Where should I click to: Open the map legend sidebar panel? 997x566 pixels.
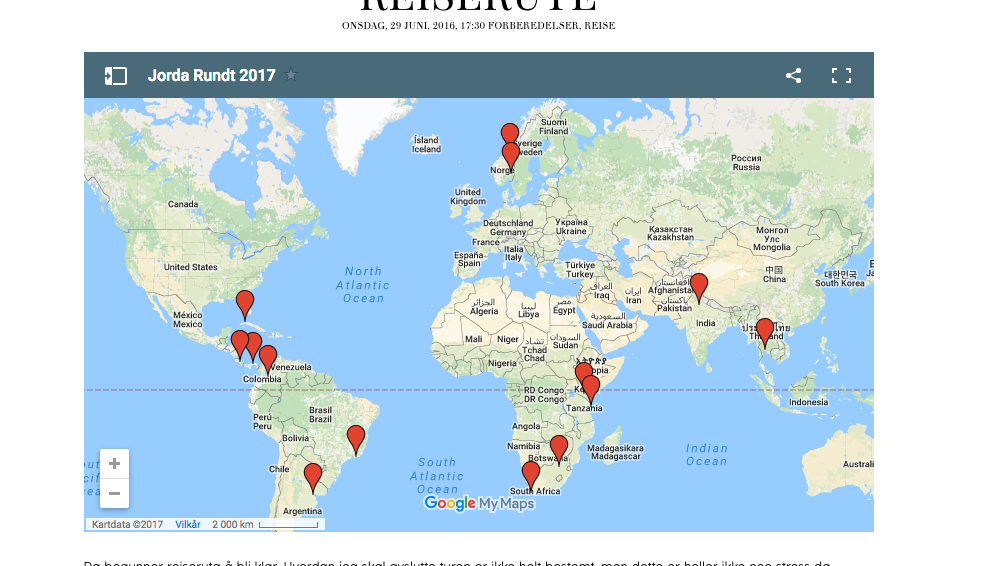116,76
